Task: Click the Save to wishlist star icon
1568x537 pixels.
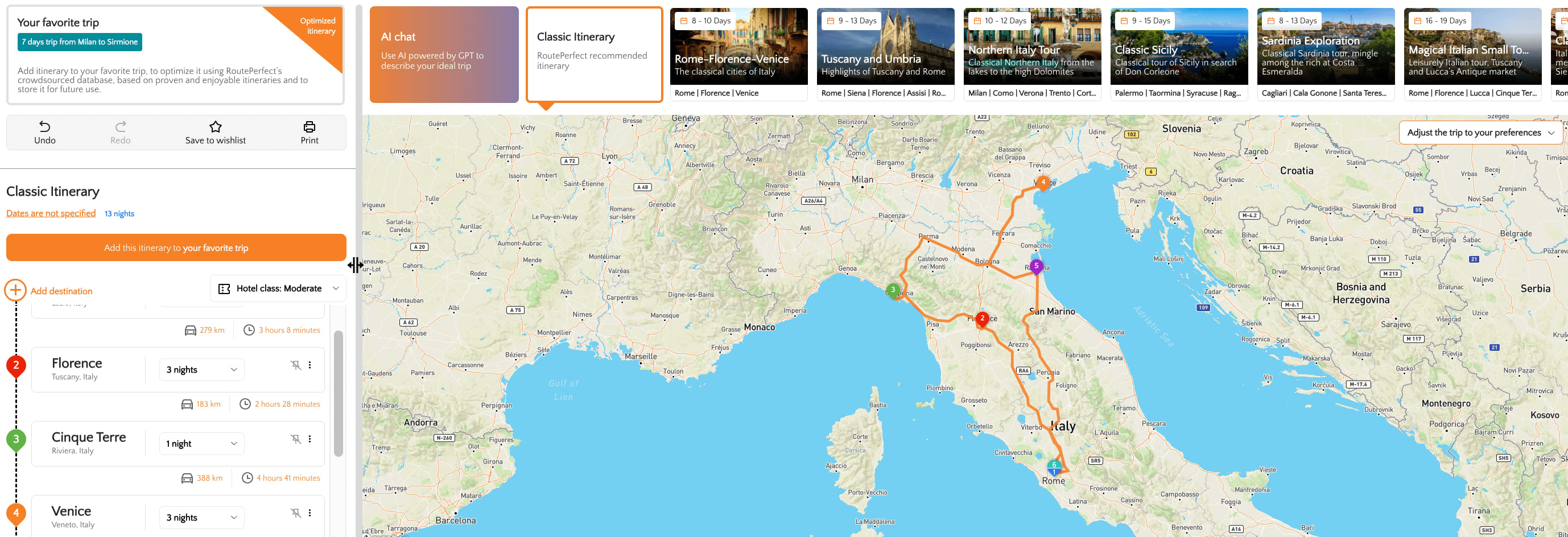Action: (x=216, y=127)
